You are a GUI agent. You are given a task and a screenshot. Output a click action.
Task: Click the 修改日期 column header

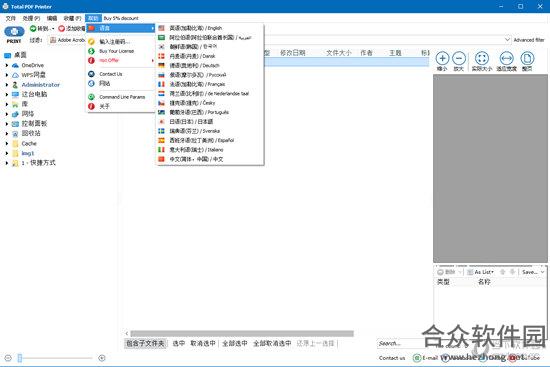293,53
